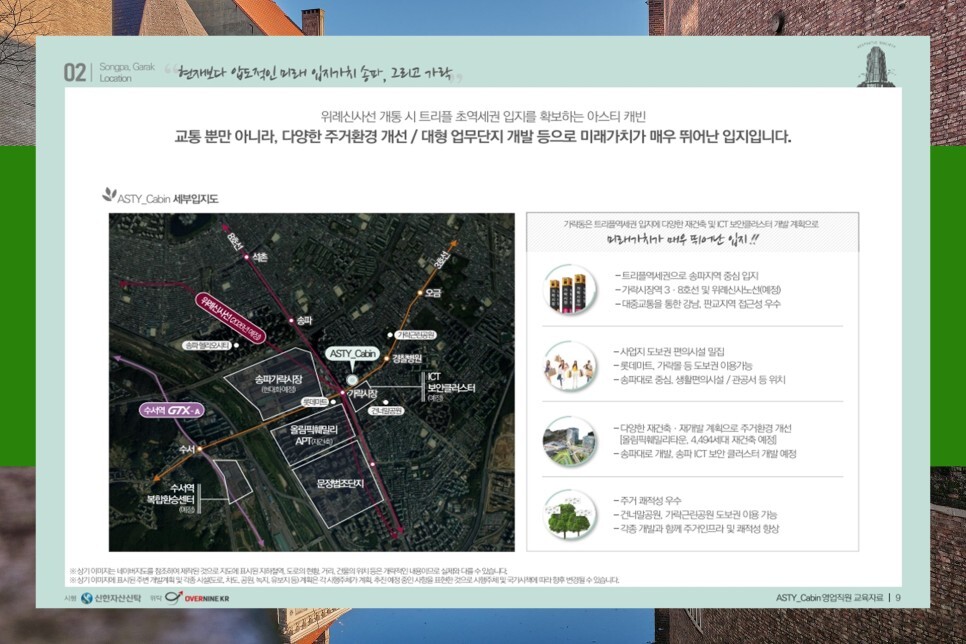
Task: Select the redevelopment aerial circular image
Action: click(x=570, y=441)
